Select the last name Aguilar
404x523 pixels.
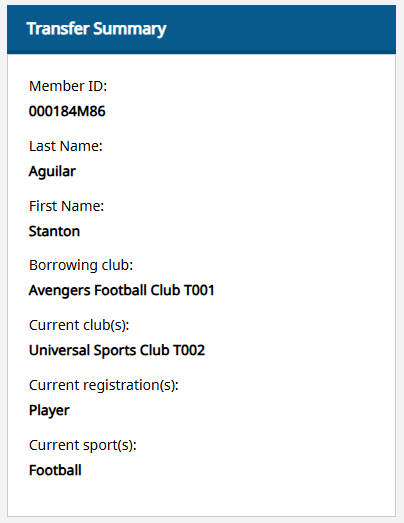[x=52, y=172]
